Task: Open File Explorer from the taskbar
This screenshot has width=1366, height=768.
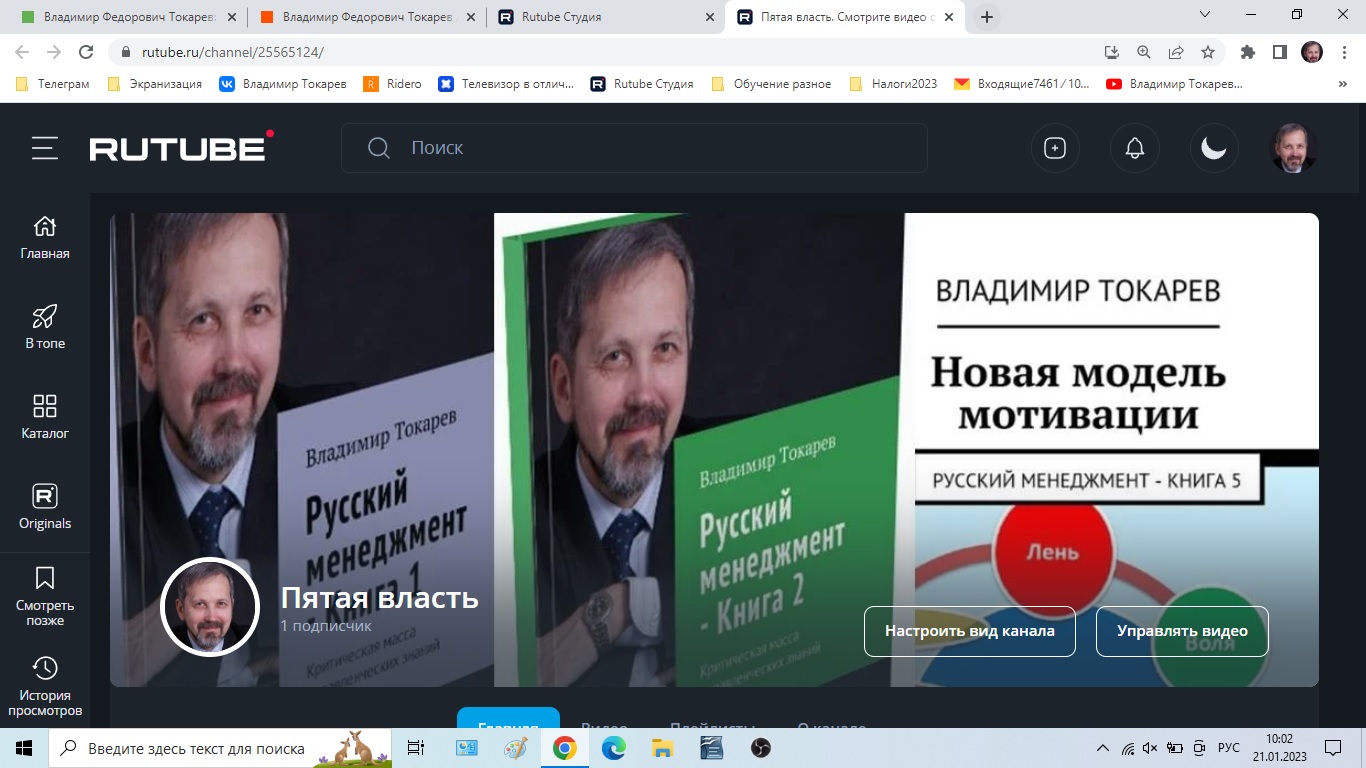Action: click(662, 748)
